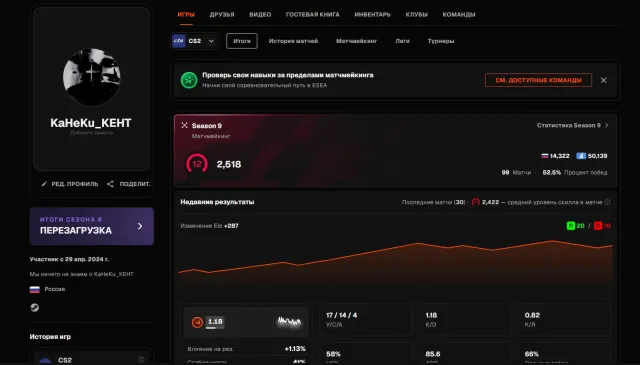The height and width of the screenshot is (365, 640).
Task: Click the info icon next to average skill
Action: click(607, 202)
